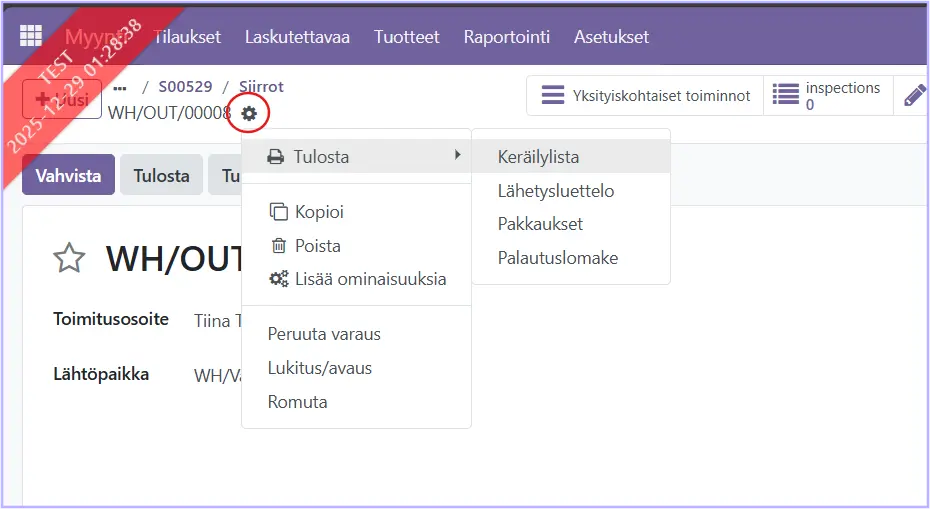Expand the breadcrumb ellipsis
The height and width of the screenshot is (509, 930).
pos(119,87)
